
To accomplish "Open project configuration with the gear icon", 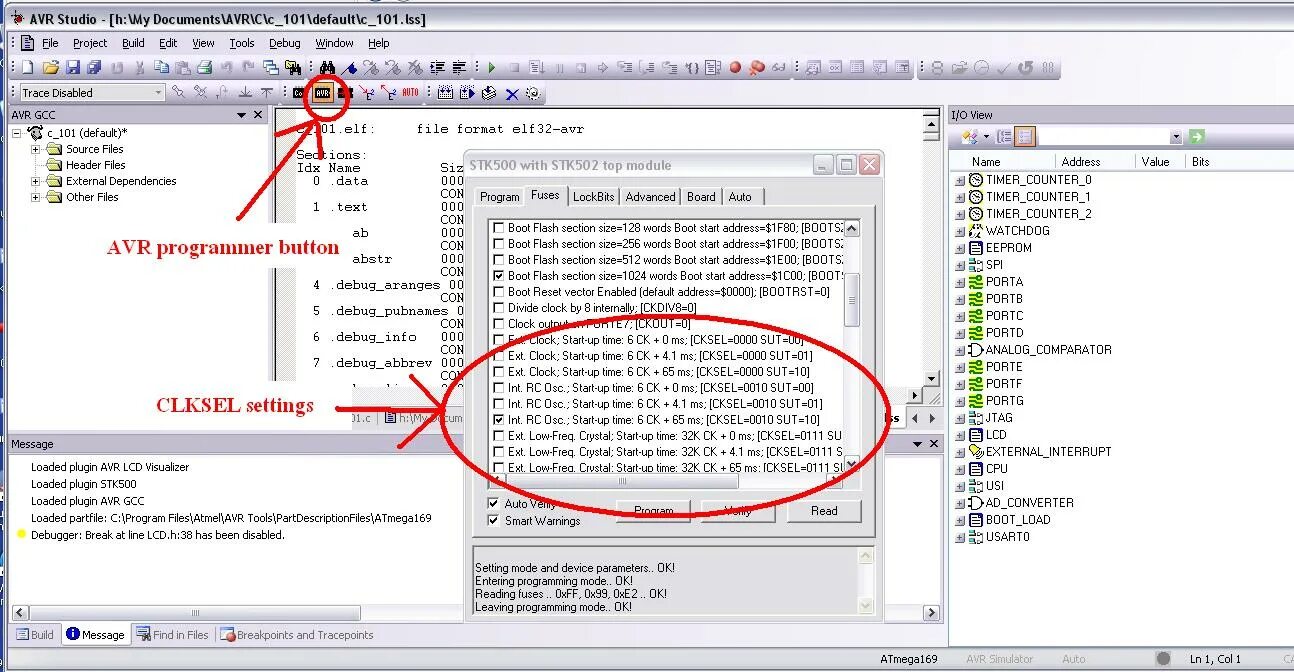I will (533, 93).
